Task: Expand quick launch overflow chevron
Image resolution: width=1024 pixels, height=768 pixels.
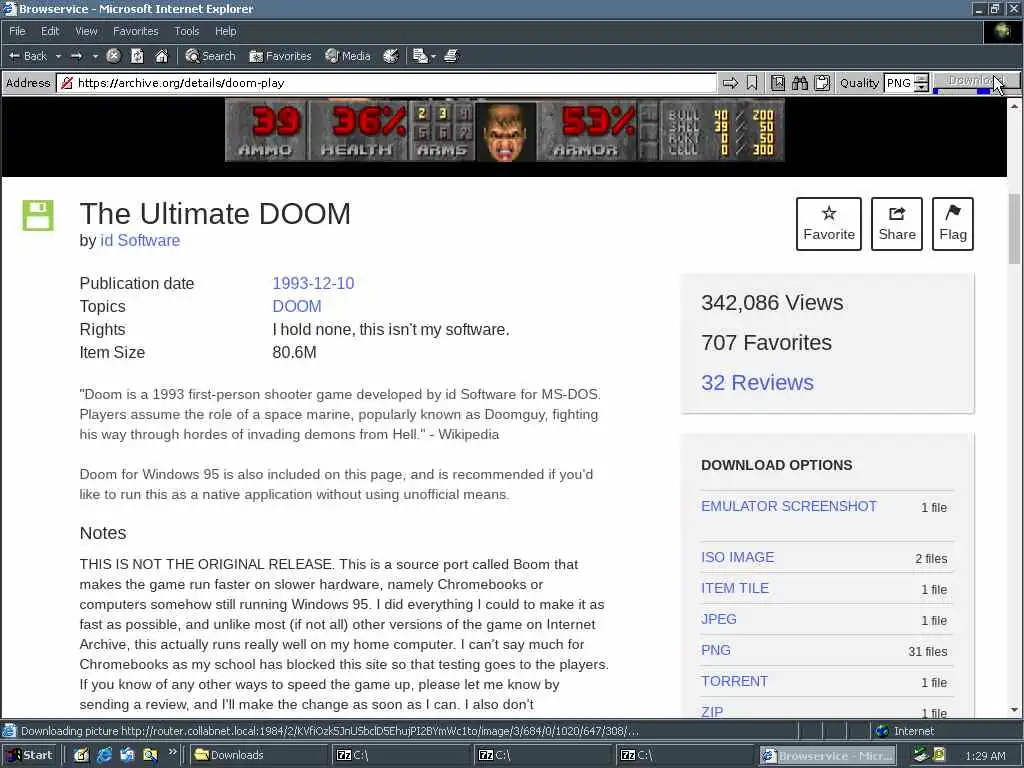Action: coord(172,752)
